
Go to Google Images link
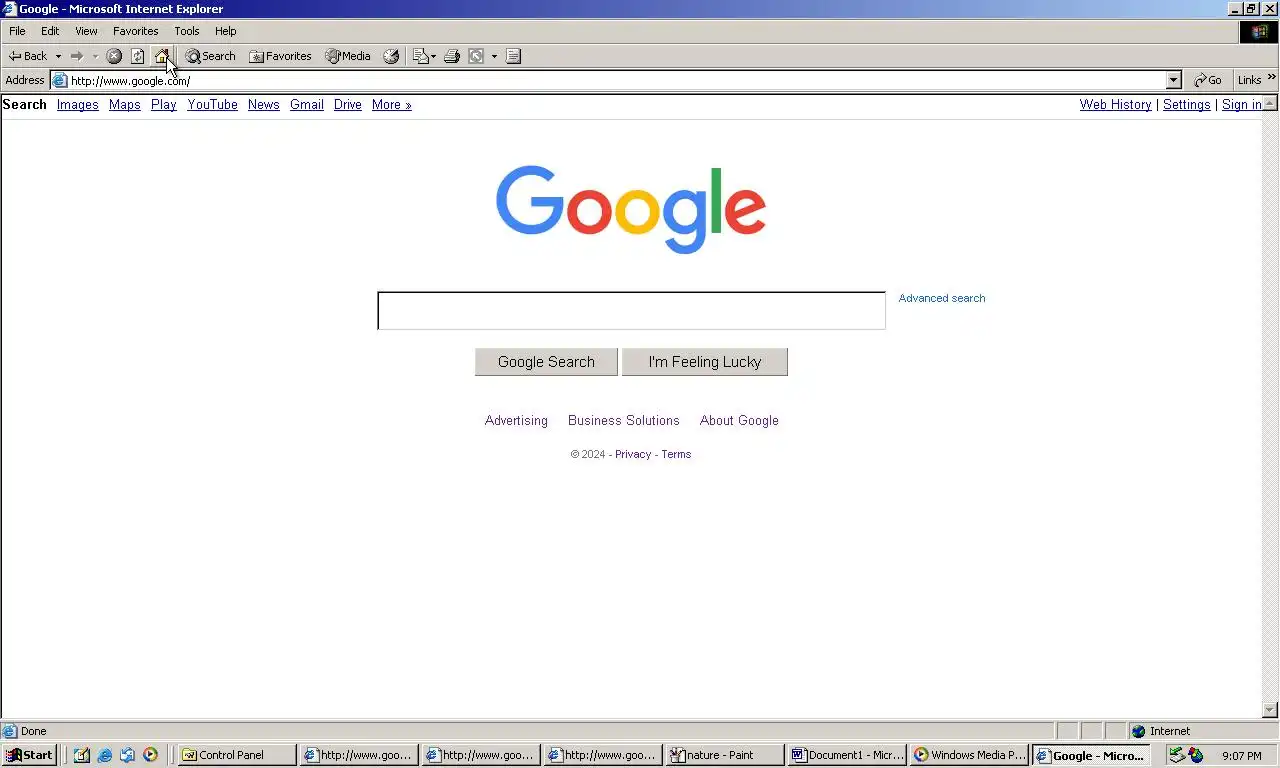tap(78, 104)
